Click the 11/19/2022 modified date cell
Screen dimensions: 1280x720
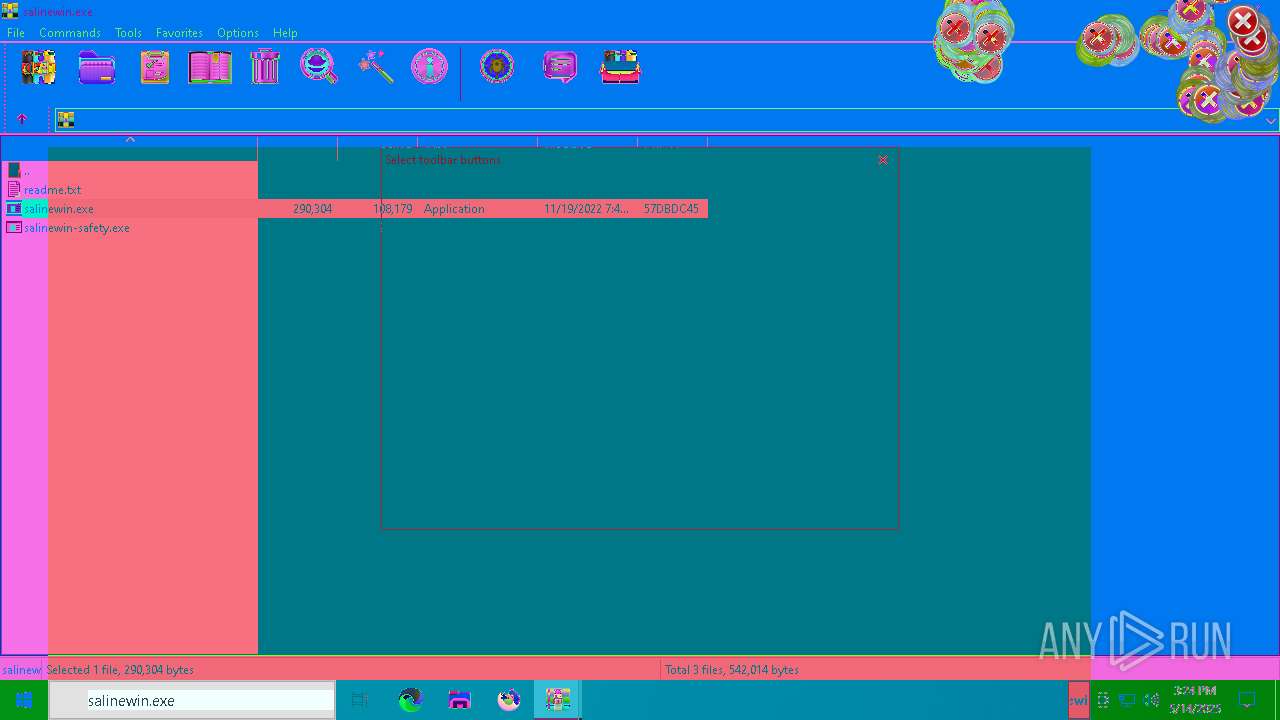586,209
